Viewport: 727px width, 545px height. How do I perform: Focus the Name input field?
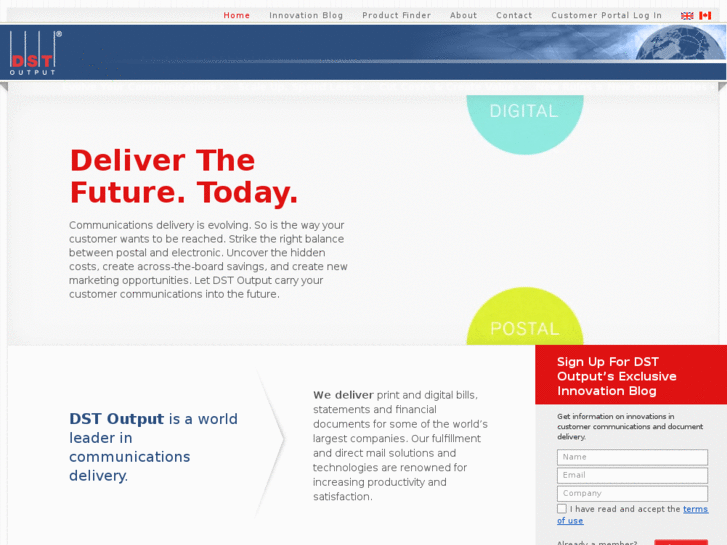[x=632, y=457]
